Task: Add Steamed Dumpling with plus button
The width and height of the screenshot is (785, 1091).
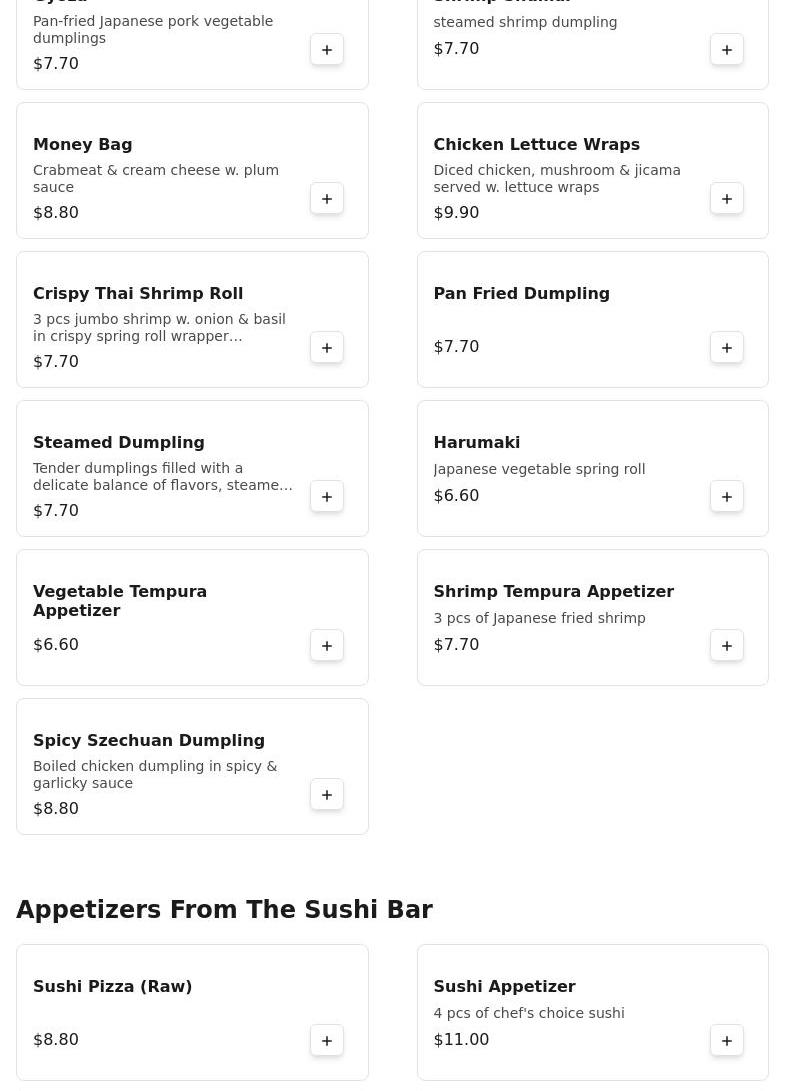Action: (x=326, y=497)
